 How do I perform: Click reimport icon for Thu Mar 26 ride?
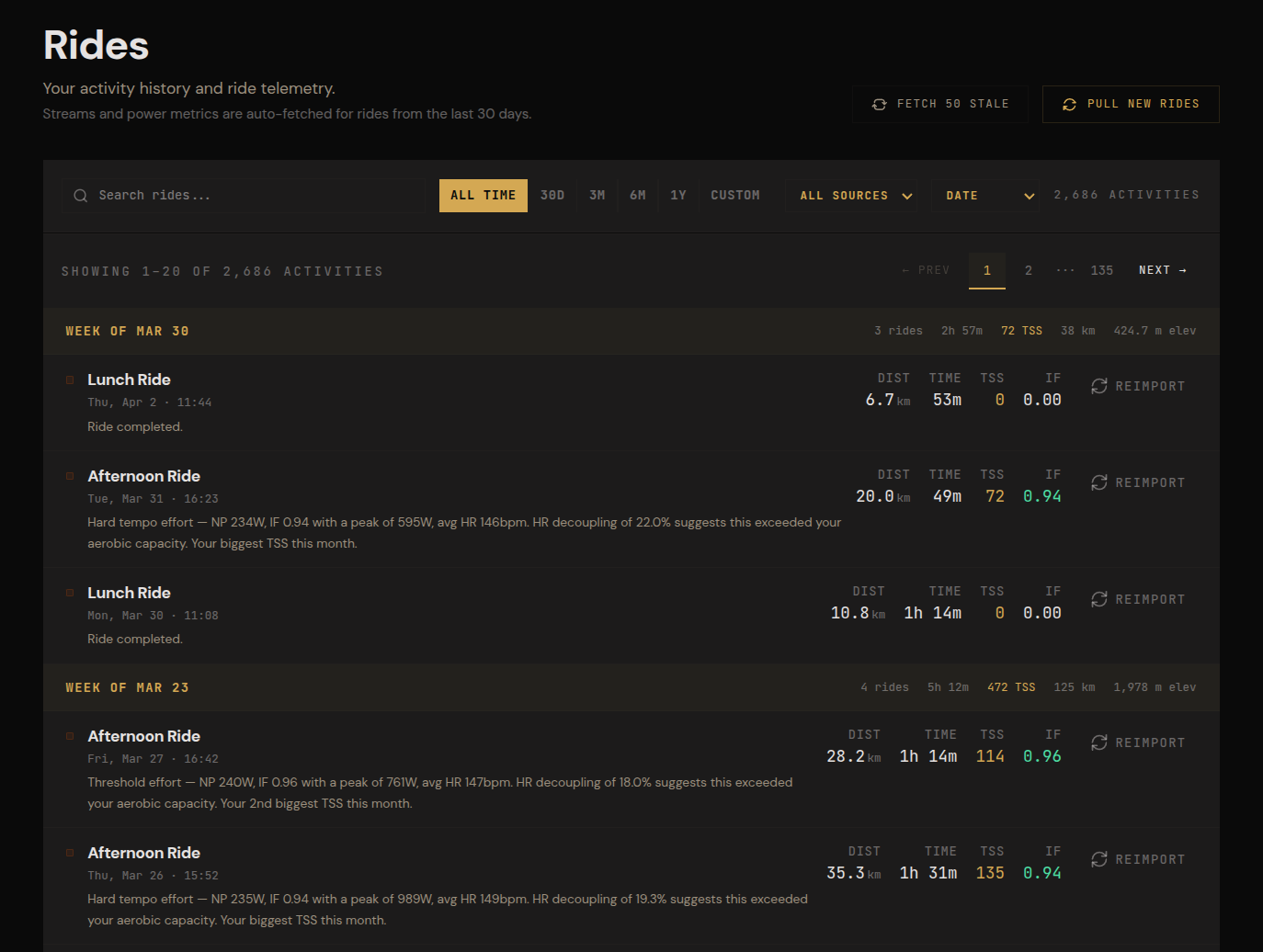(x=1098, y=859)
